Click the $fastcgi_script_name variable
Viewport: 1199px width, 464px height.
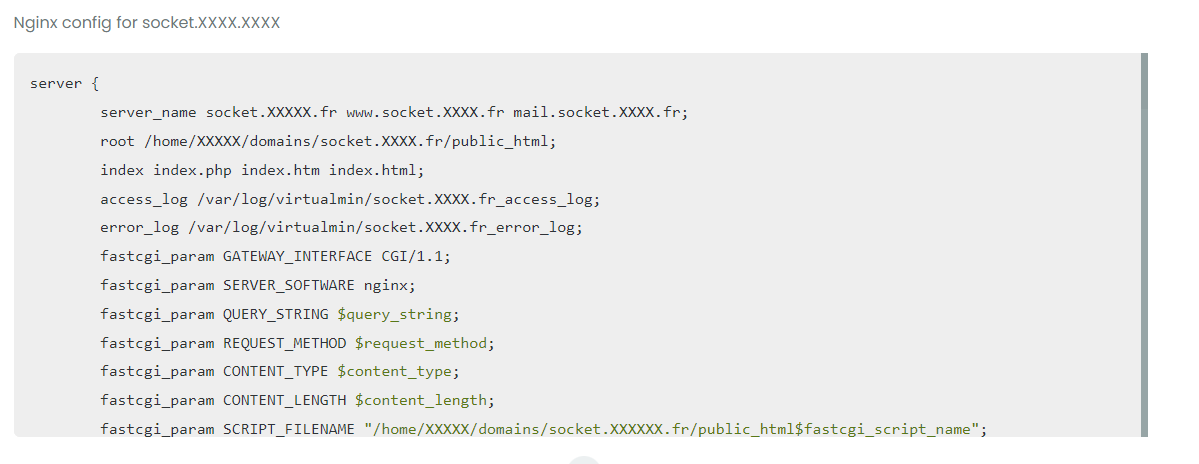(x=885, y=430)
